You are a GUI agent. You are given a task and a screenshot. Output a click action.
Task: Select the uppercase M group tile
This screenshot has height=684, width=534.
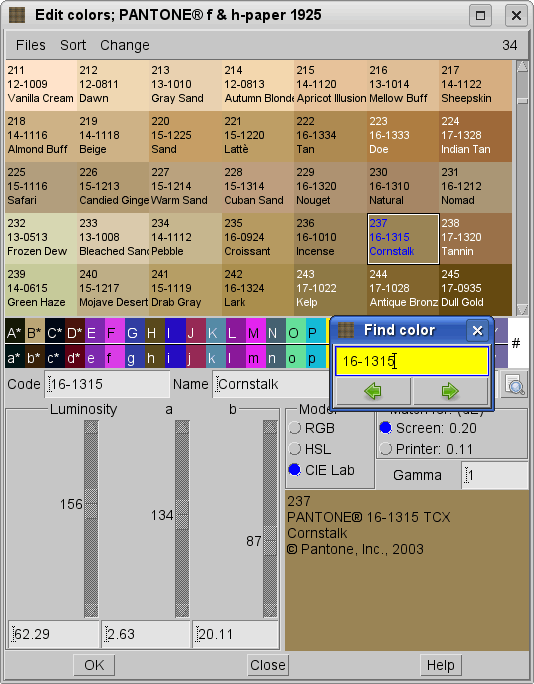coord(256,333)
